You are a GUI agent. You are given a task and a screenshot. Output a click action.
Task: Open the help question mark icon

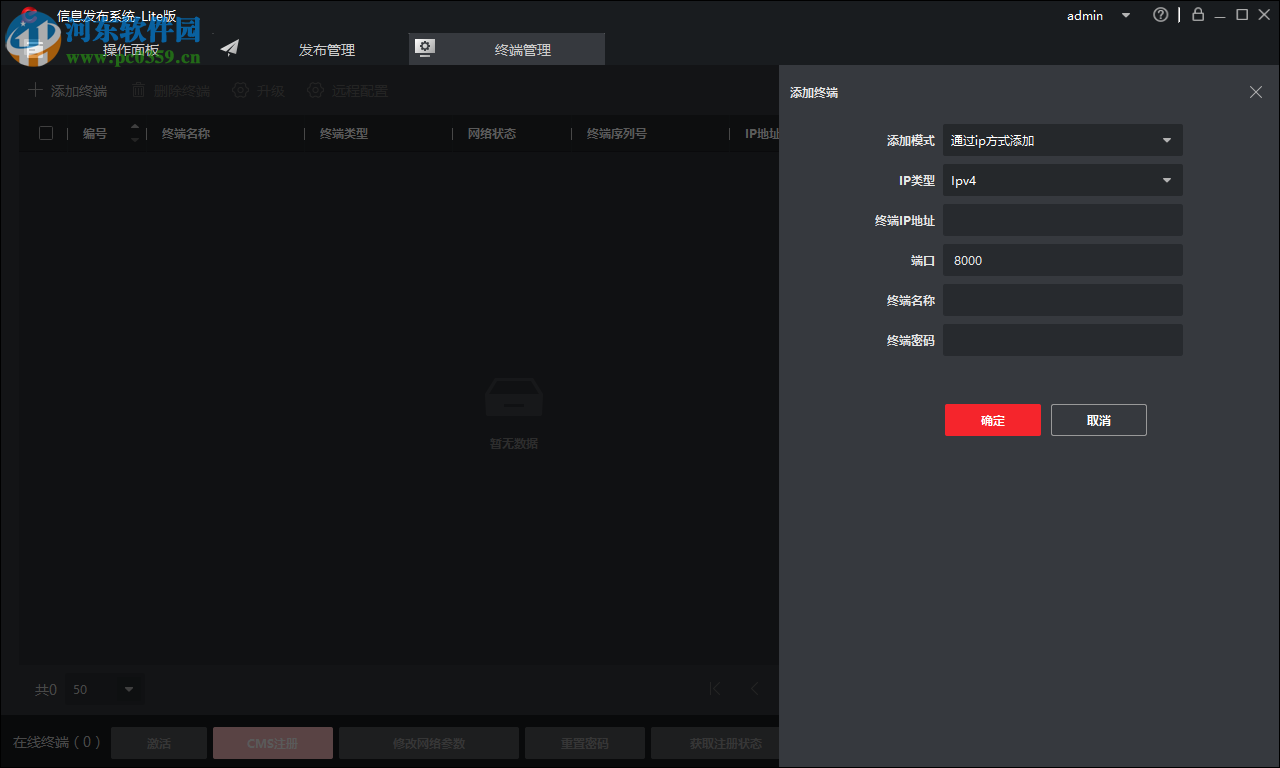(x=1160, y=15)
